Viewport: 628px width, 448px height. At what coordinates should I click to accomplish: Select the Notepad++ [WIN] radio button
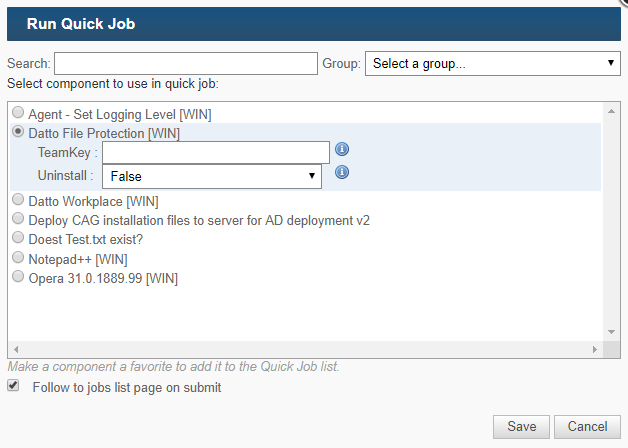click(x=18, y=257)
